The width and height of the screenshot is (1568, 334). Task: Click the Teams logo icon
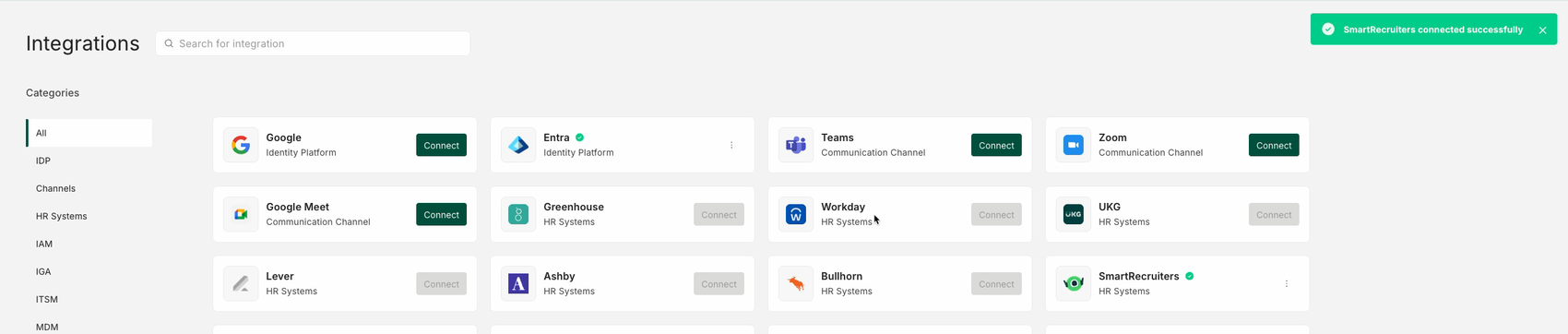pos(796,145)
